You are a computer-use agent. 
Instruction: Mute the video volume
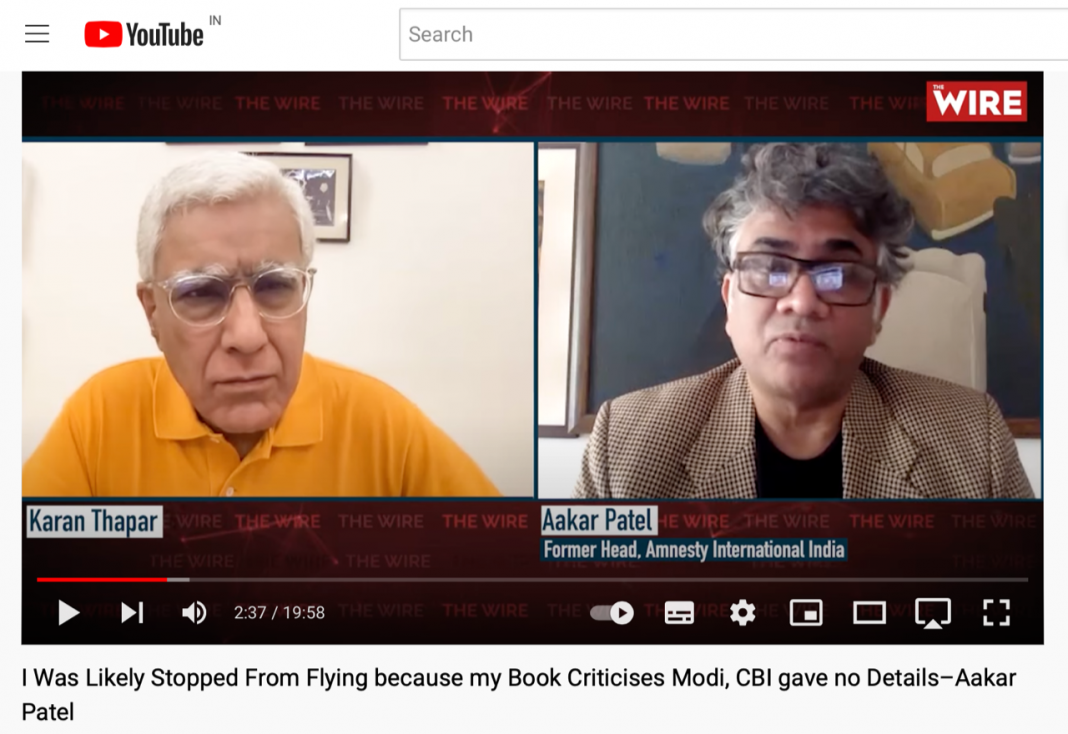pyautogui.click(x=194, y=613)
